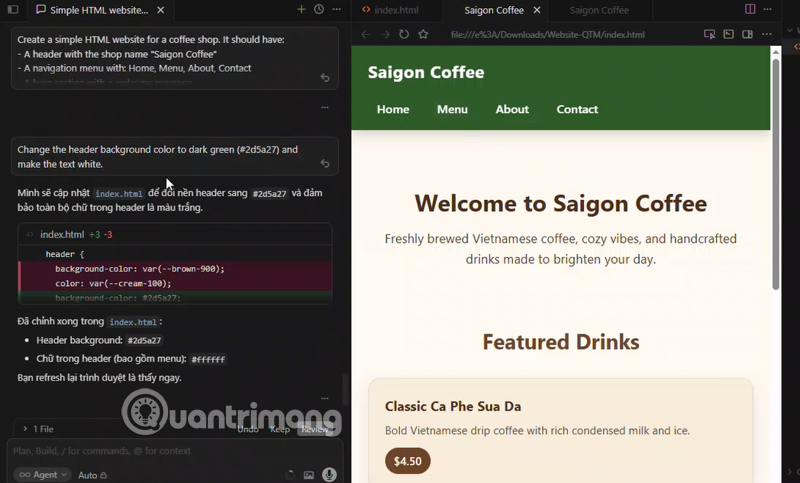800x483 pixels.
Task: Reload the browser preview page
Action: tap(404, 34)
